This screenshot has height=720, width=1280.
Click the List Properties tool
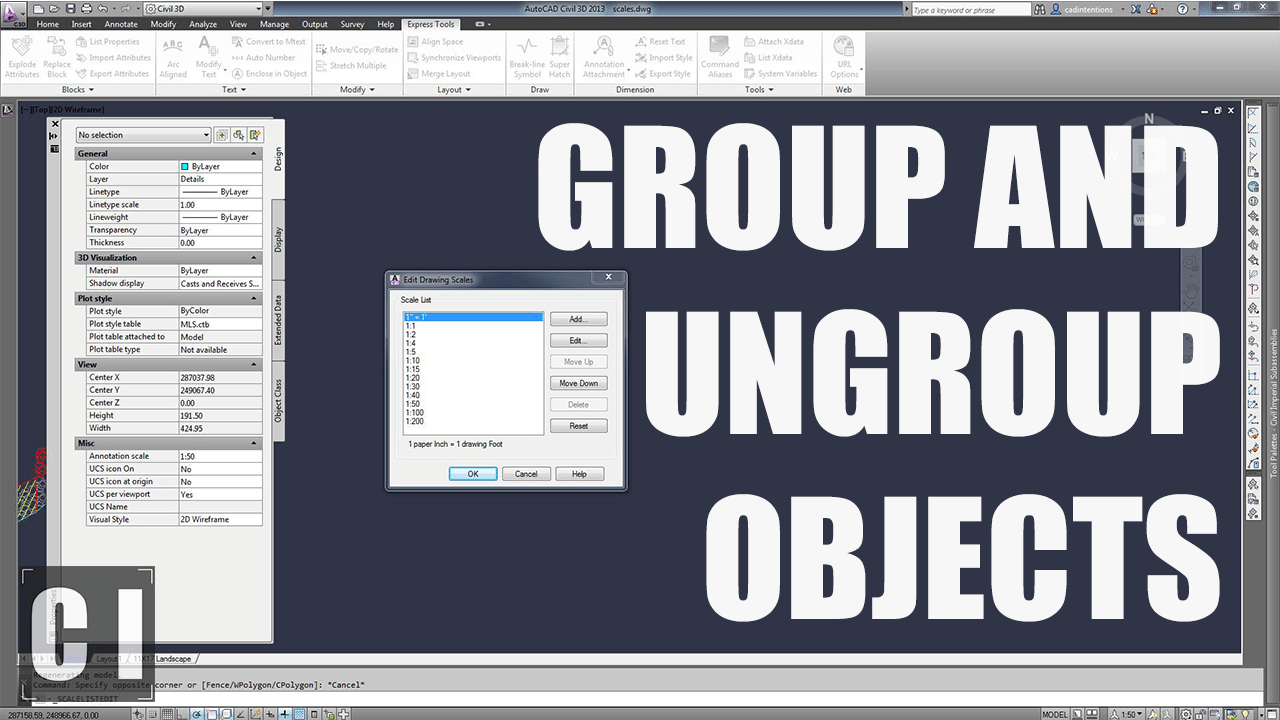click(108, 42)
